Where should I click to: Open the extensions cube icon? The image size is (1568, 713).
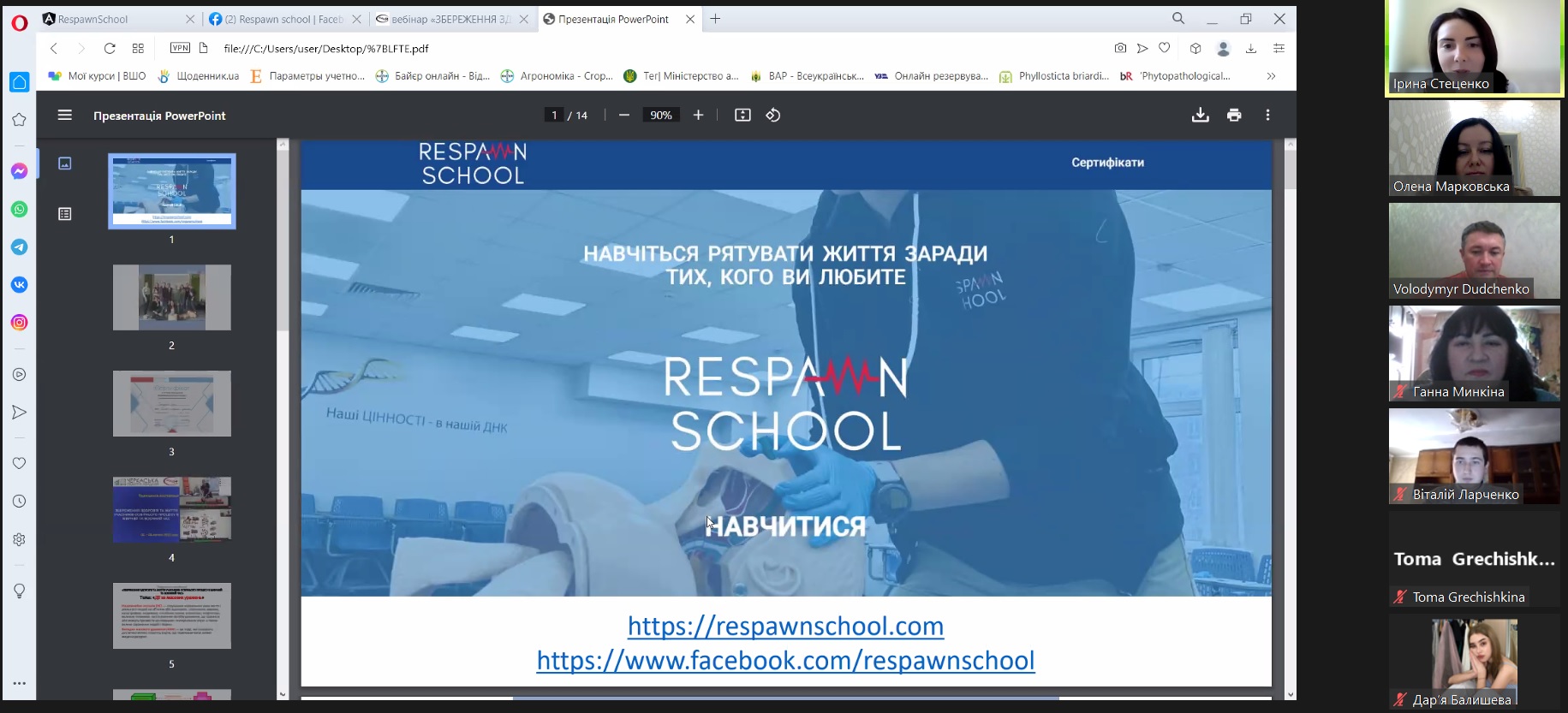pos(1195,49)
